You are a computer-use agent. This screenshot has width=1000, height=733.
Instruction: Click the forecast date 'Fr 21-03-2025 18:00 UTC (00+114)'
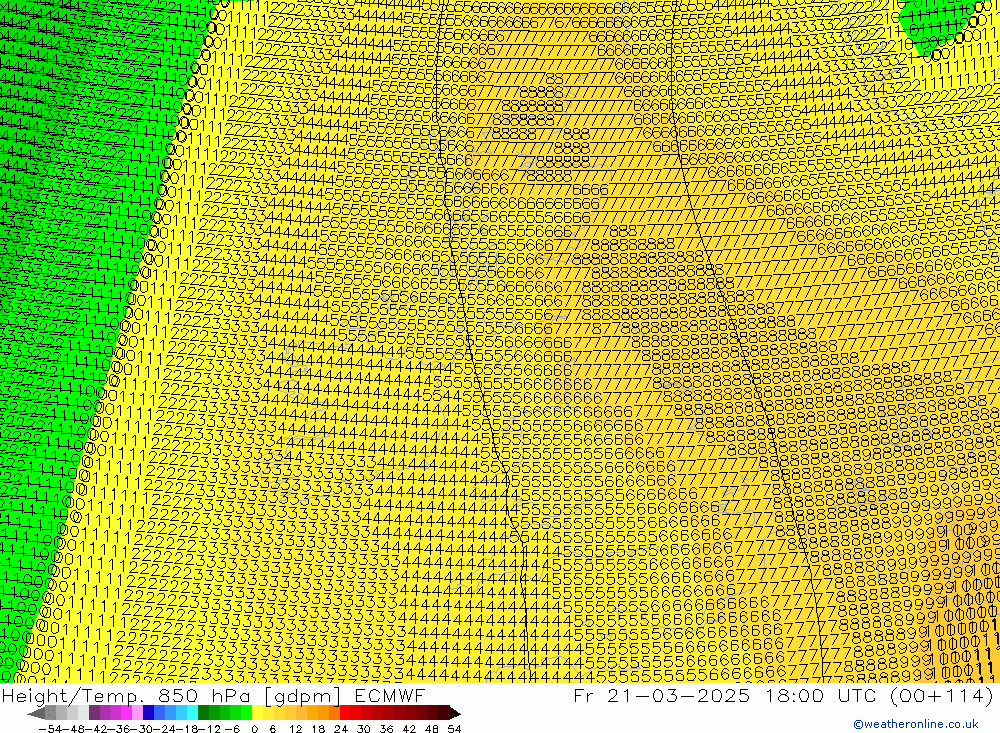point(783,695)
